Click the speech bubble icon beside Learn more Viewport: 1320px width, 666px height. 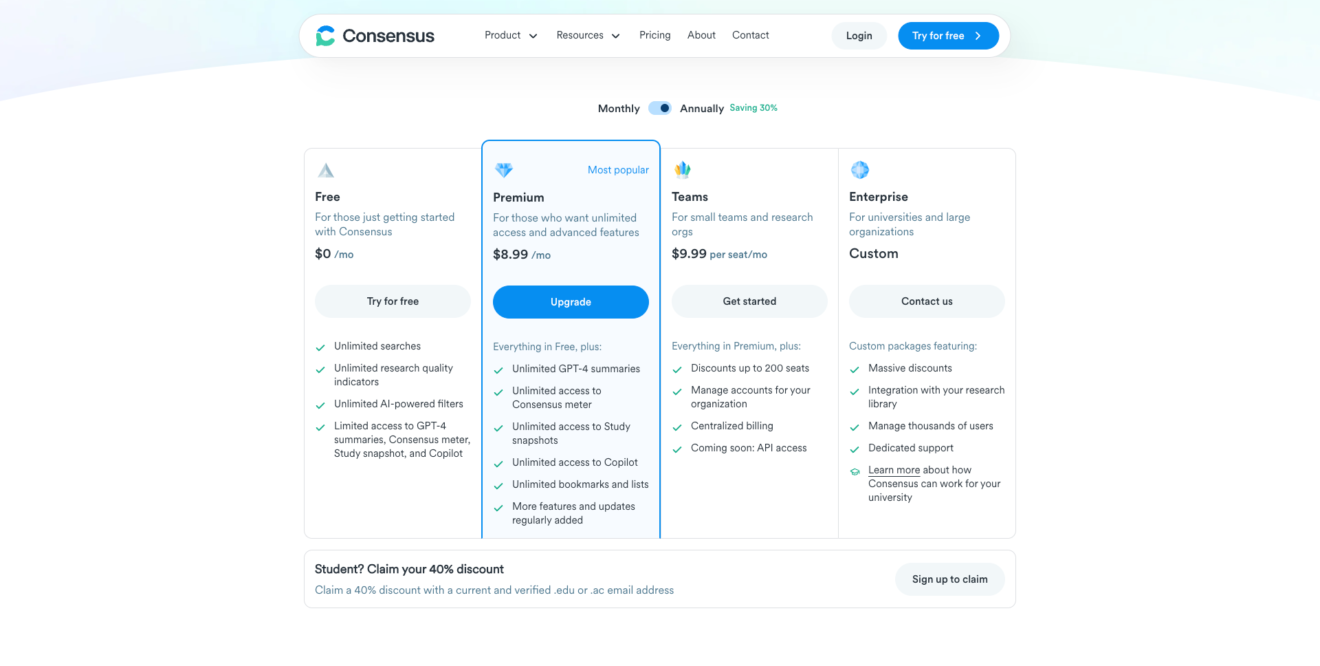pyautogui.click(x=855, y=470)
